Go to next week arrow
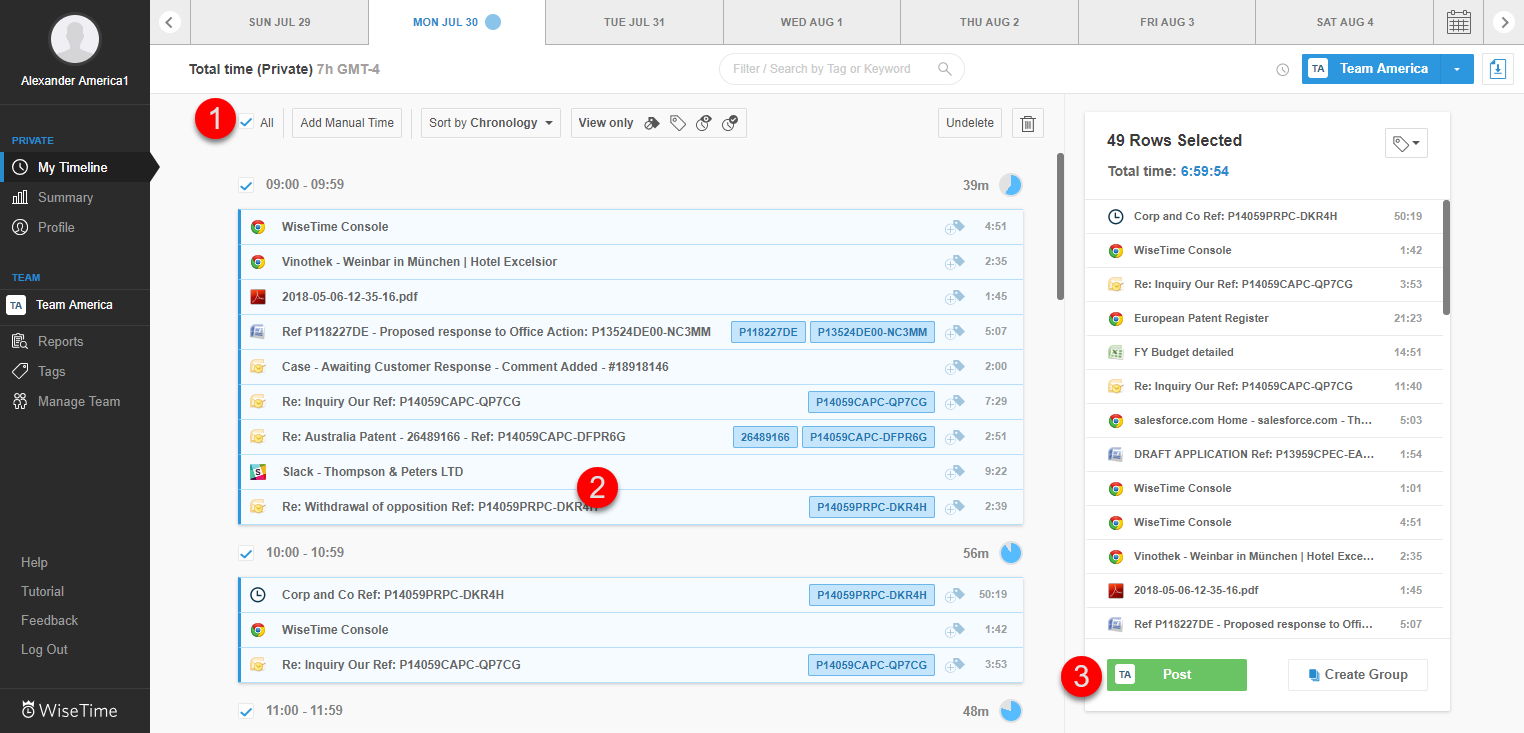This screenshot has height=733, width=1524. pos(1503,22)
